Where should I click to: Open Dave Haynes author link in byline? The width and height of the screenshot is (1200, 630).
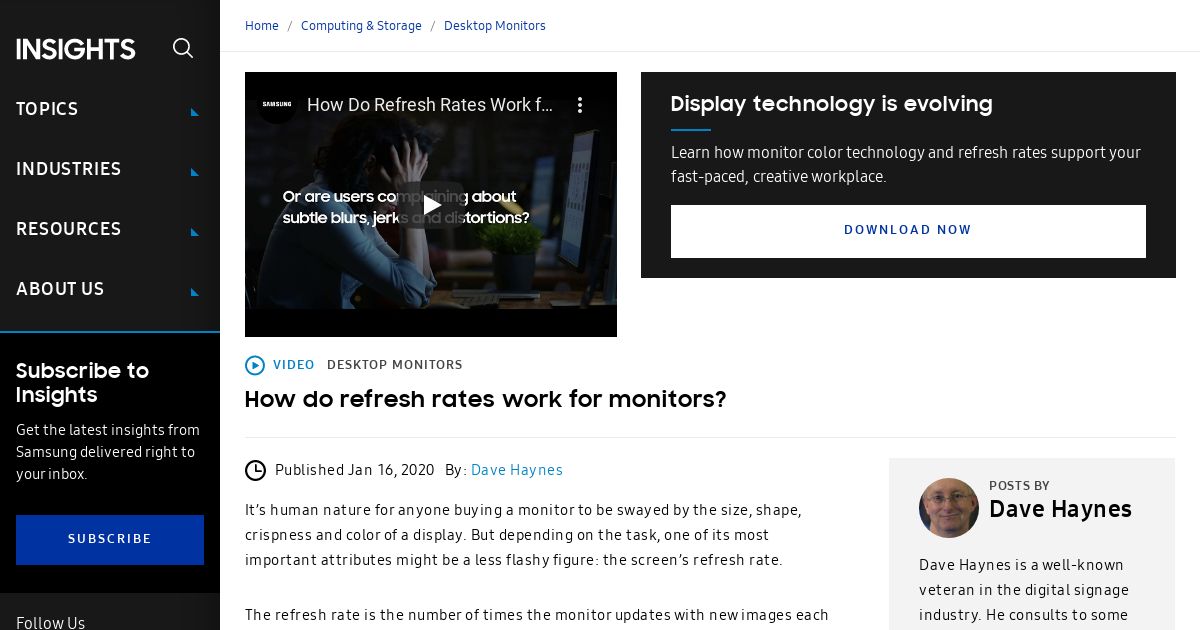pos(517,470)
